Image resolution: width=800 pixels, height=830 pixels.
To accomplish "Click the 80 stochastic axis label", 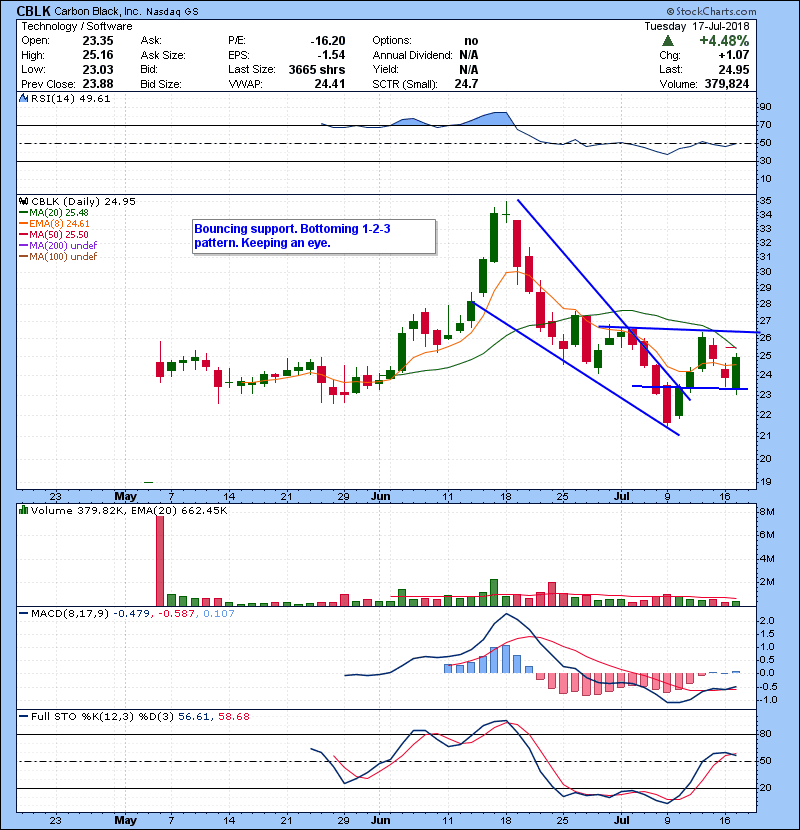I will [x=766, y=734].
